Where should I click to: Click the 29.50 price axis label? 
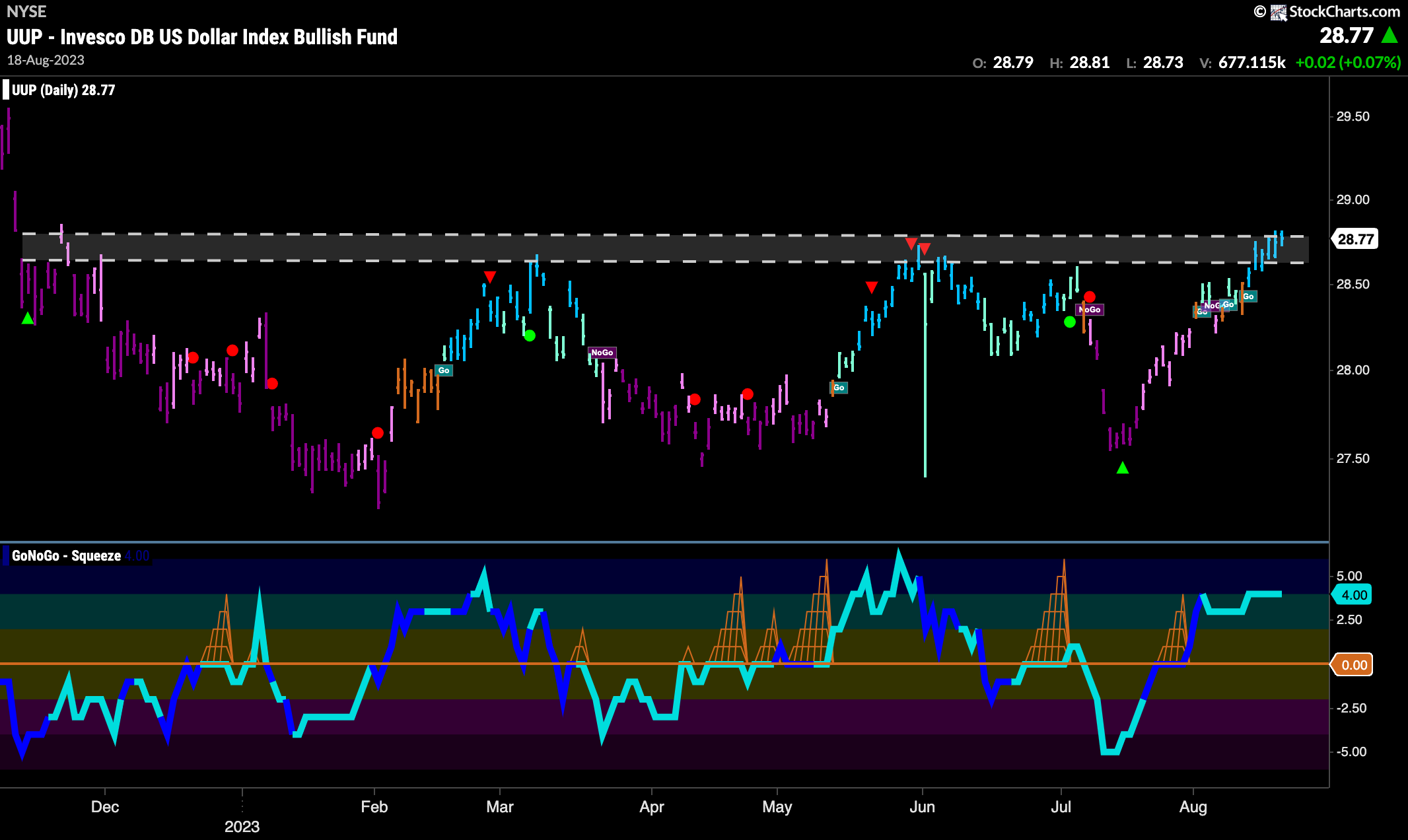tap(1353, 117)
